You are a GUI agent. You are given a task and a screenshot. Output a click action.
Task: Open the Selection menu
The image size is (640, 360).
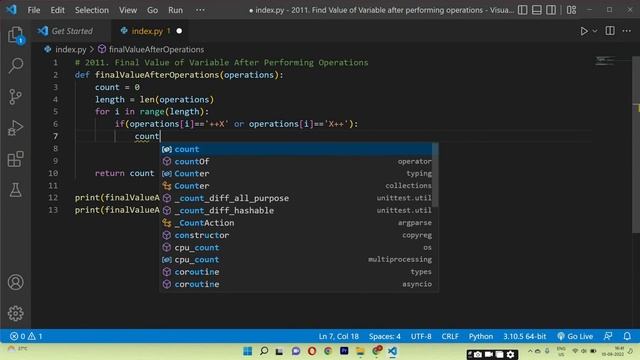91,10
